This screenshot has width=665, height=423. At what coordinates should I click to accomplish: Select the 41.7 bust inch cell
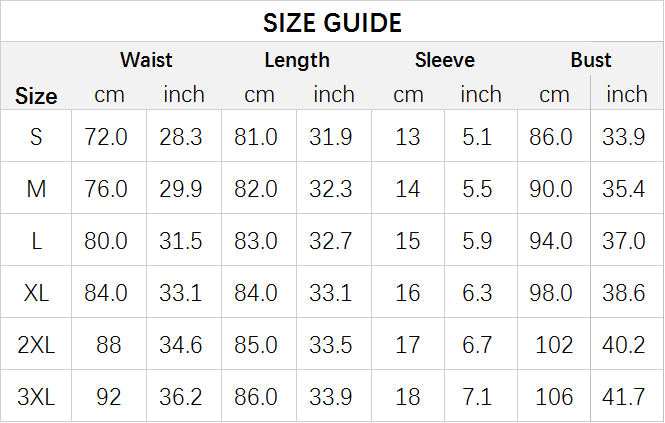(x=623, y=397)
